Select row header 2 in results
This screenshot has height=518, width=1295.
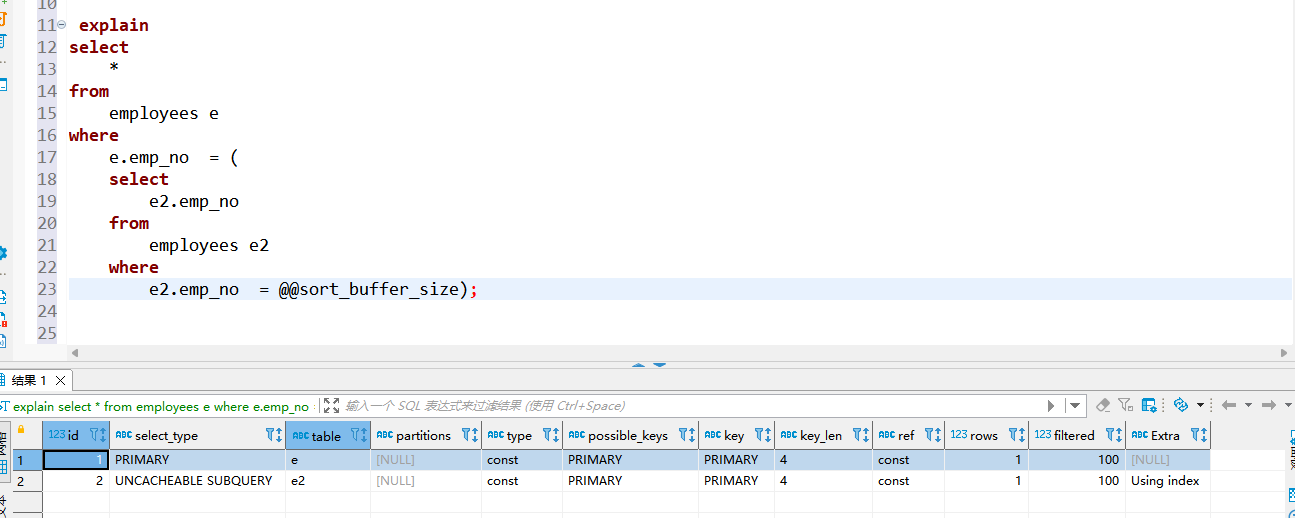[27, 481]
